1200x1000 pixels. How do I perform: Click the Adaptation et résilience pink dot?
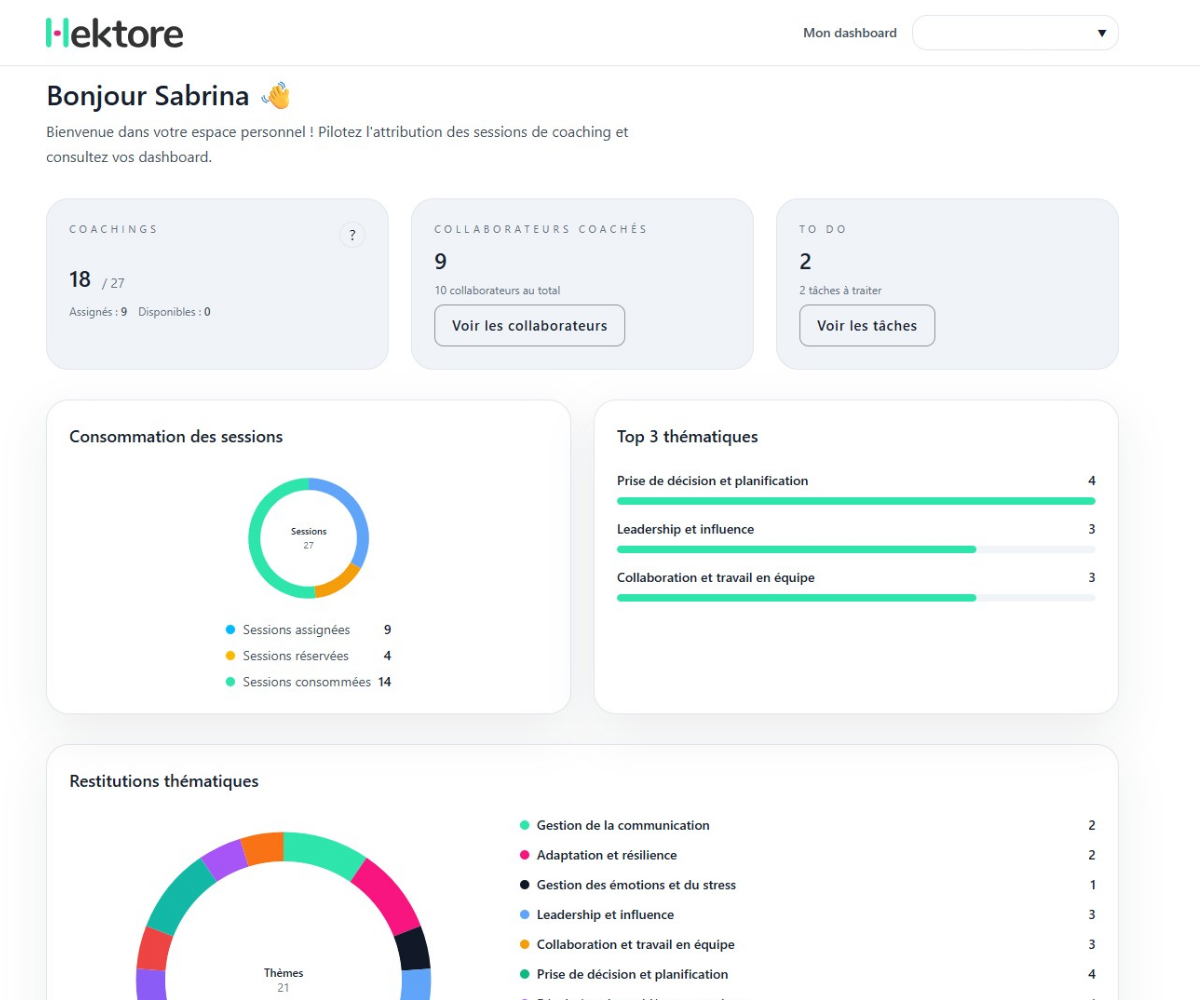(x=524, y=855)
